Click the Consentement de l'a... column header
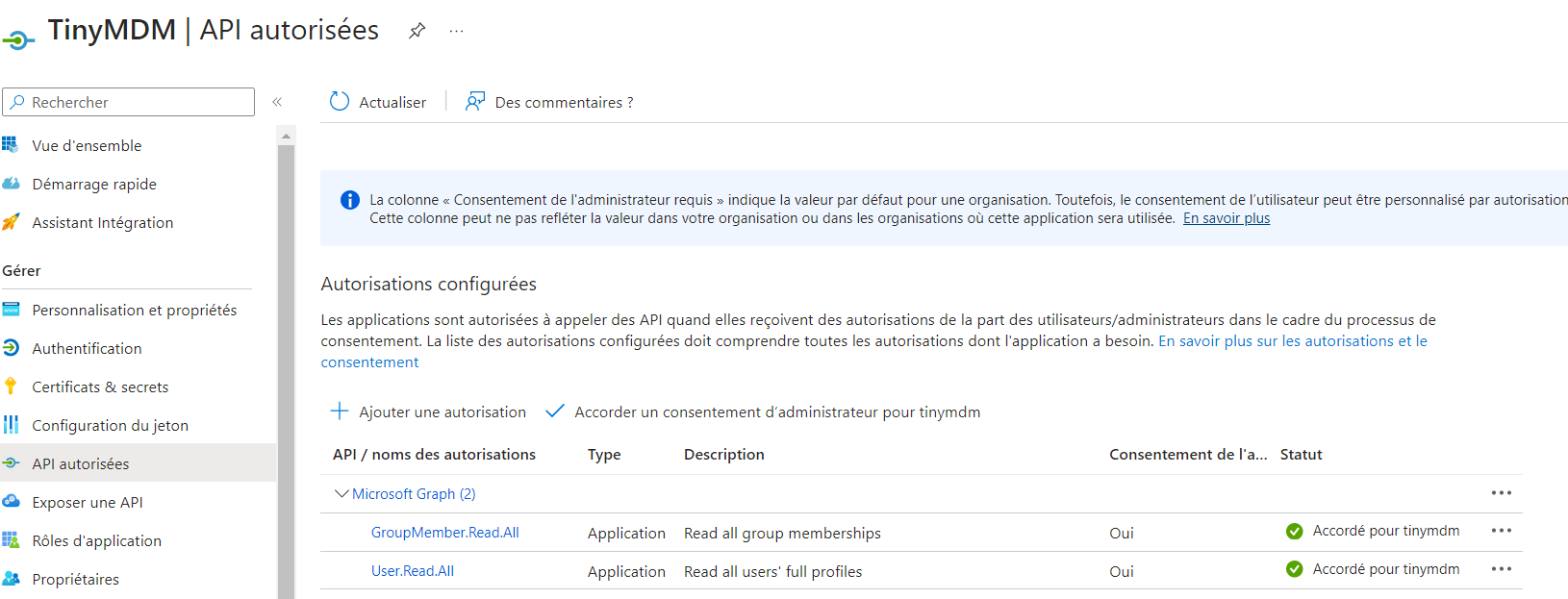This screenshot has width=1568, height=599. point(1188,454)
